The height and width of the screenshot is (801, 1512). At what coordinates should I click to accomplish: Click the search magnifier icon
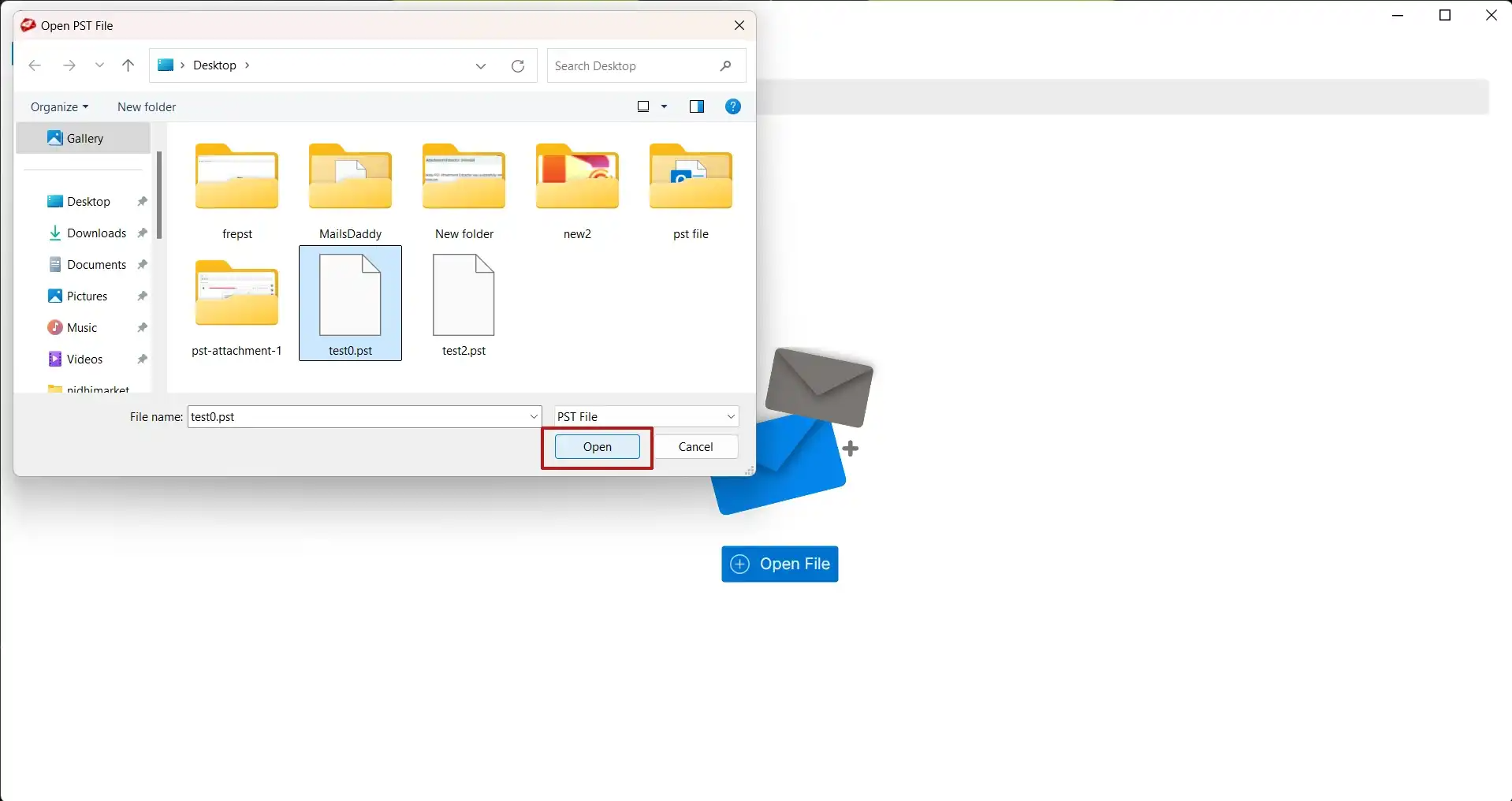pyautogui.click(x=726, y=66)
